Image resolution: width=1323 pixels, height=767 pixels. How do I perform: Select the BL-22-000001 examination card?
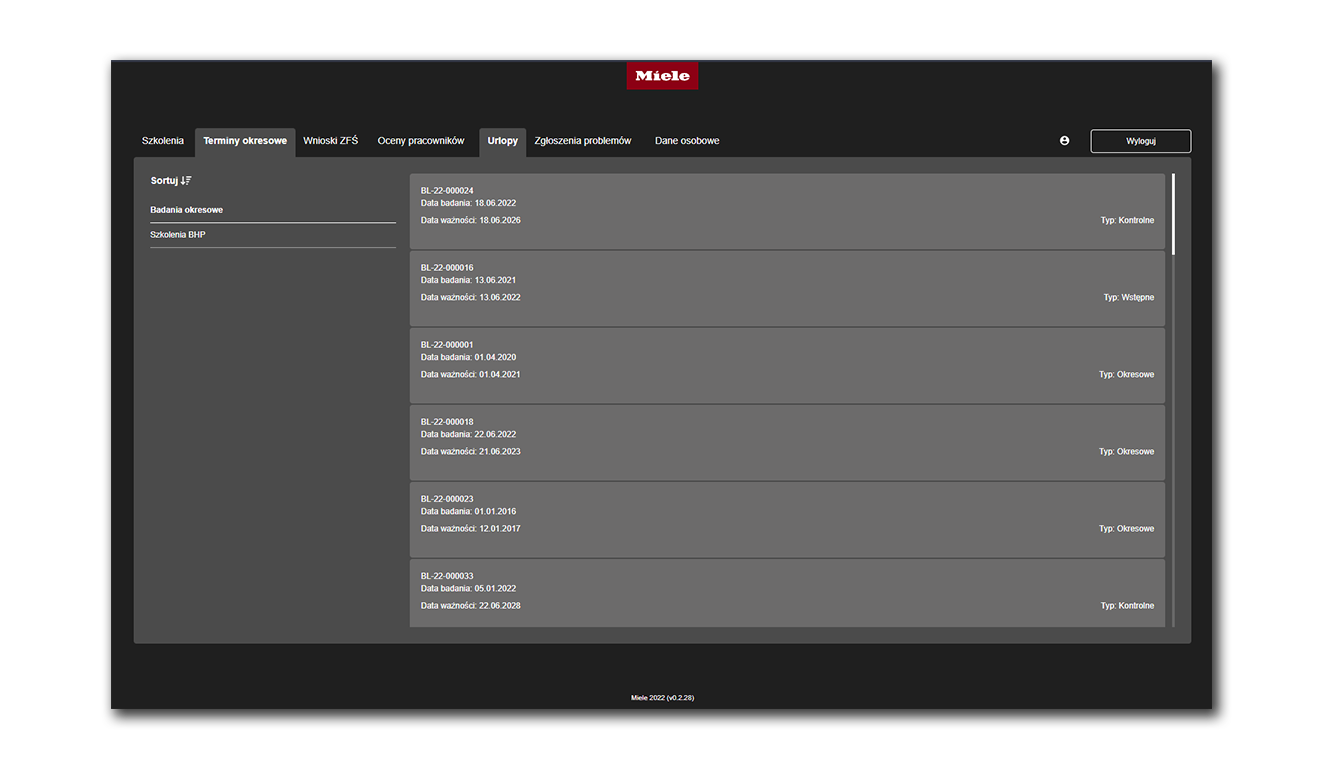(787, 365)
